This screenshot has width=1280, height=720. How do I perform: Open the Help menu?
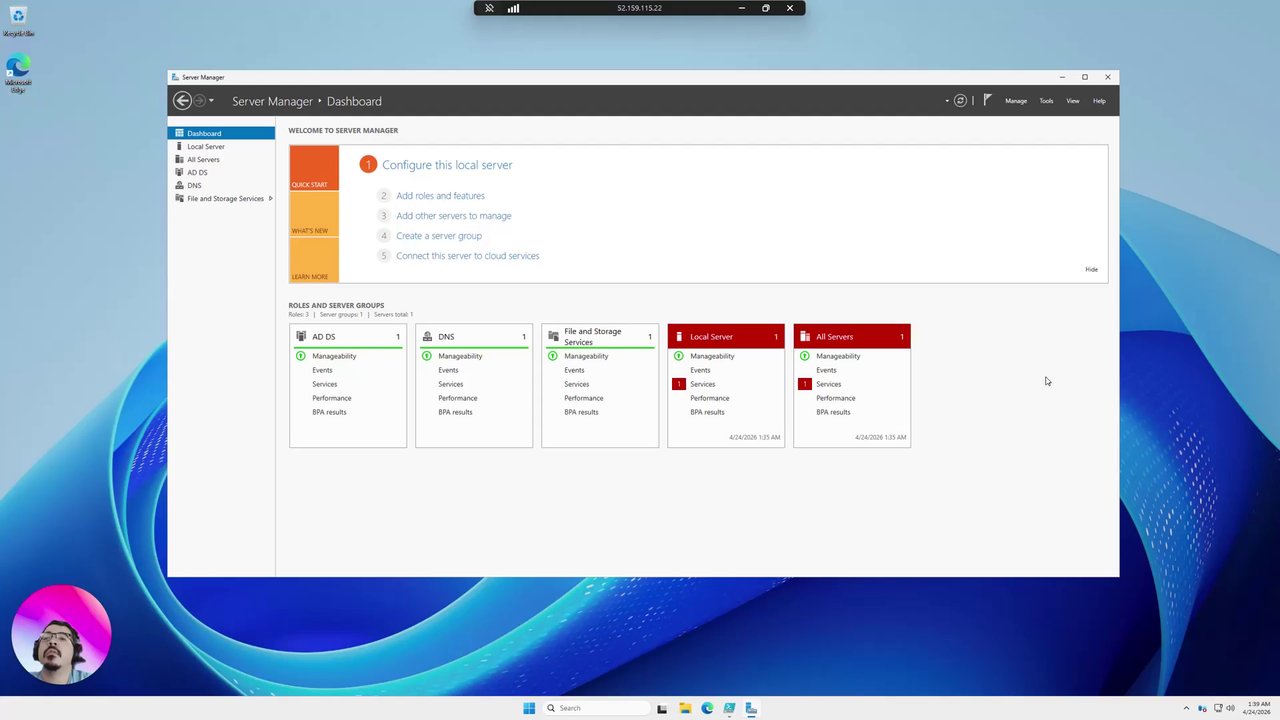pyautogui.click(x=1099, y=101)
